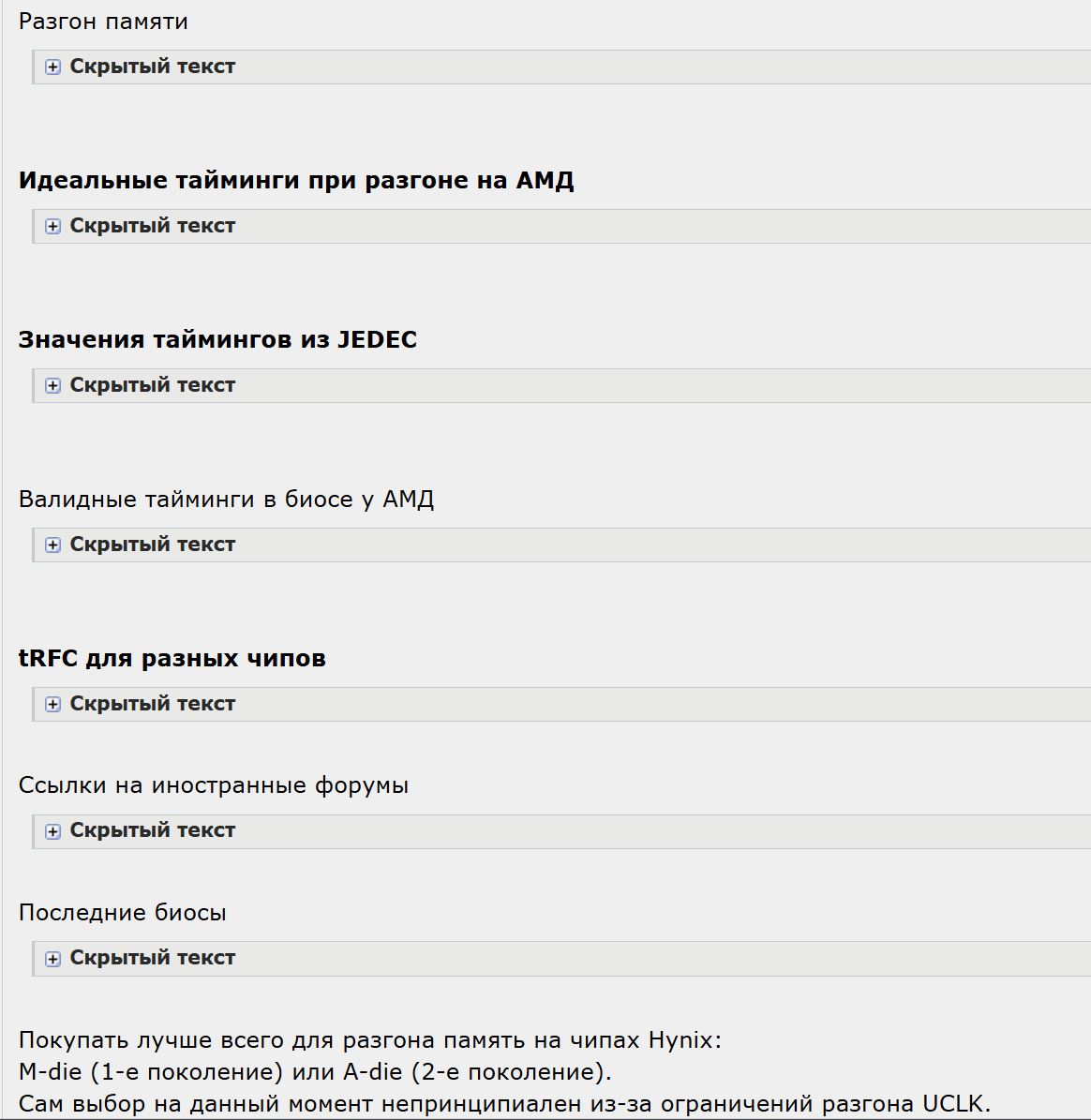
Task: Click the plus icon under Разгон памяти
Action: 53,67
